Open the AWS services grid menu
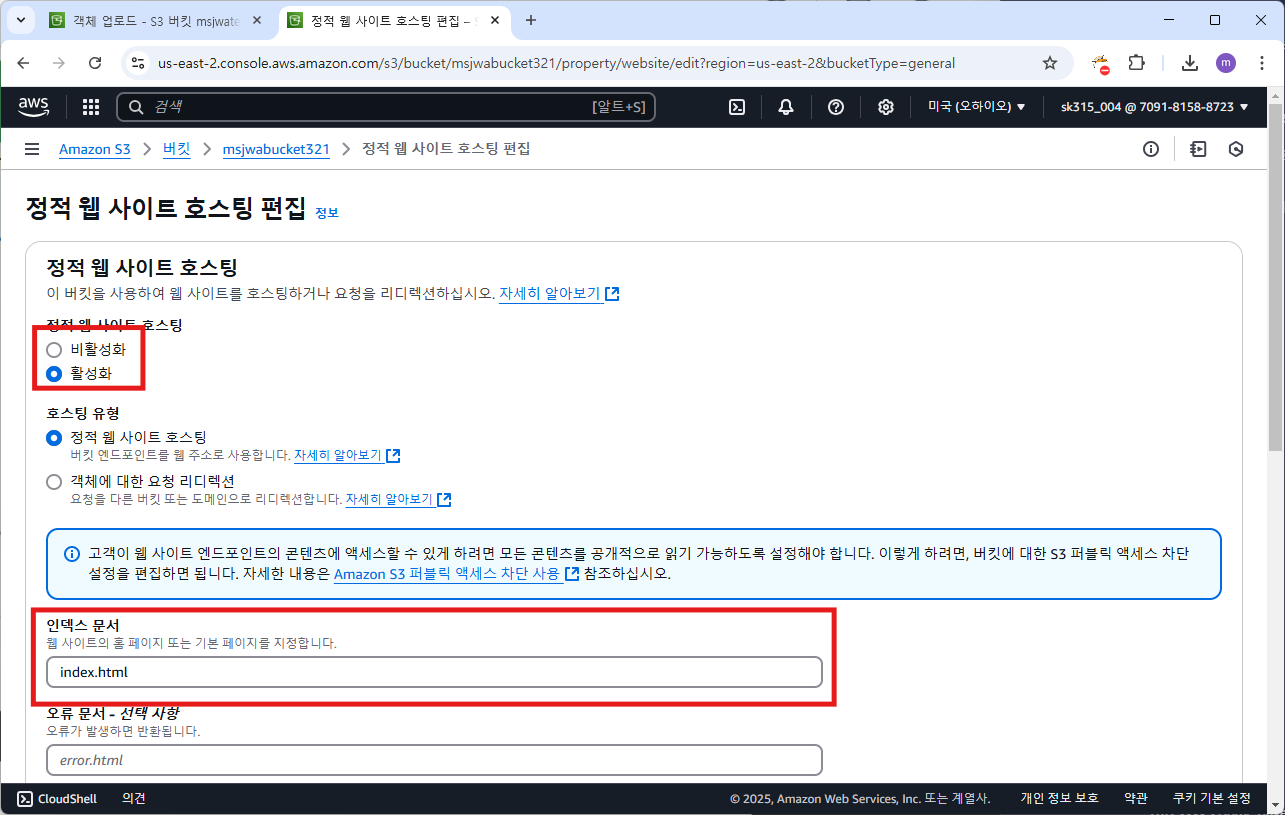Screen dimensions: 1285x815 point(90,107)
